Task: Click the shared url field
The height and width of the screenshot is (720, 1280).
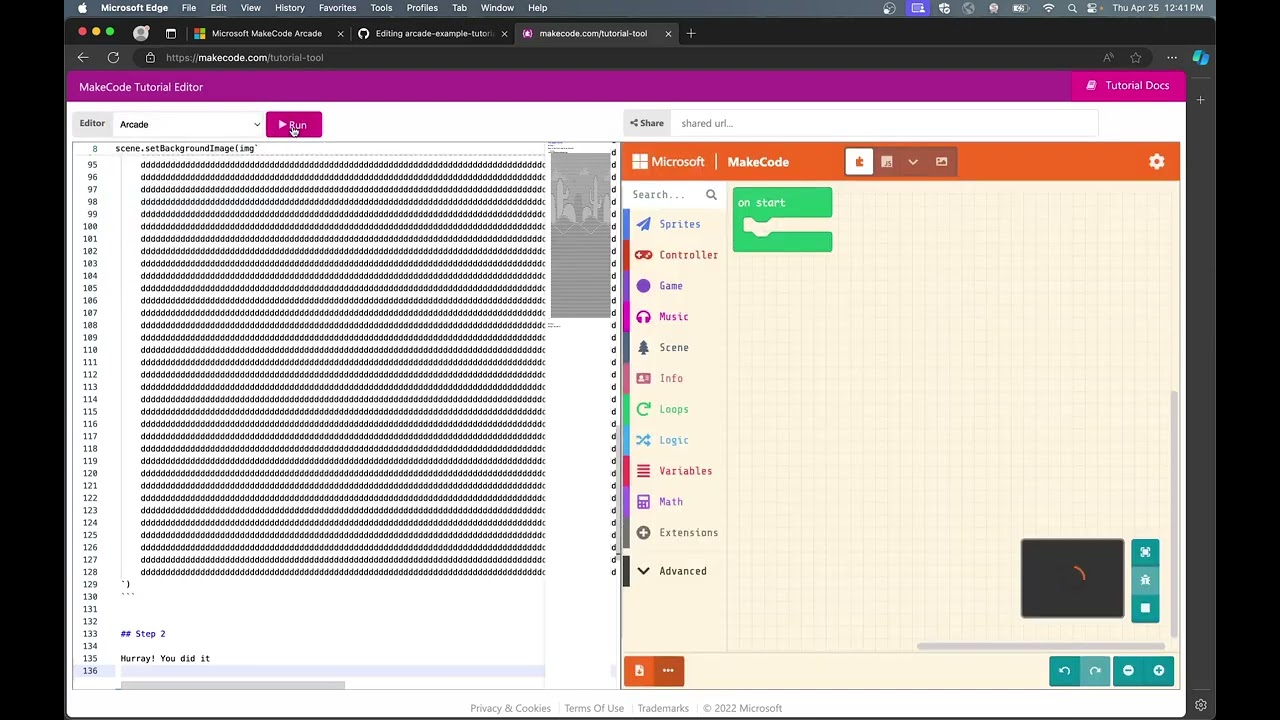Action: (884, 124)
